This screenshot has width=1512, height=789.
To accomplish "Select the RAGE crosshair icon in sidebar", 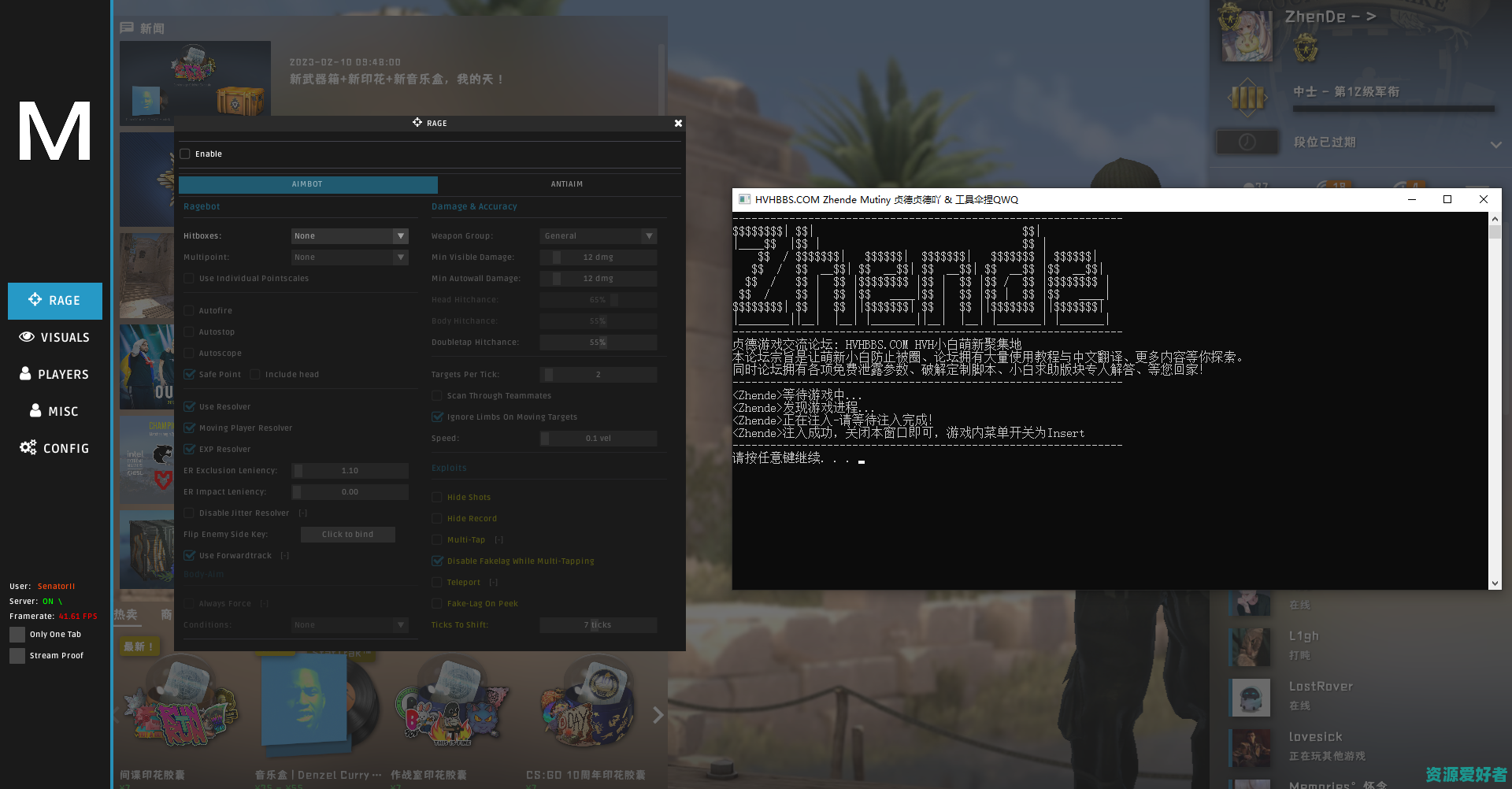I will pos(35,301).
